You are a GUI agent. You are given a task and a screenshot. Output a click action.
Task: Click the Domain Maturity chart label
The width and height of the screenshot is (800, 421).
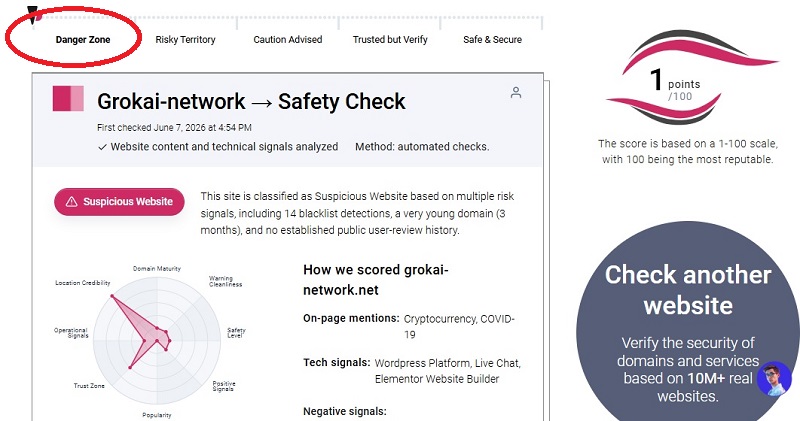tap(157, 268)
